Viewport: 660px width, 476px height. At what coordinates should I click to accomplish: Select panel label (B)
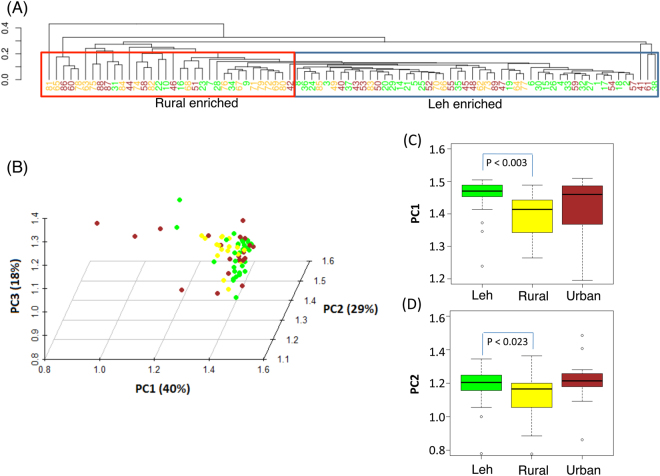click(x=17, y=167)
